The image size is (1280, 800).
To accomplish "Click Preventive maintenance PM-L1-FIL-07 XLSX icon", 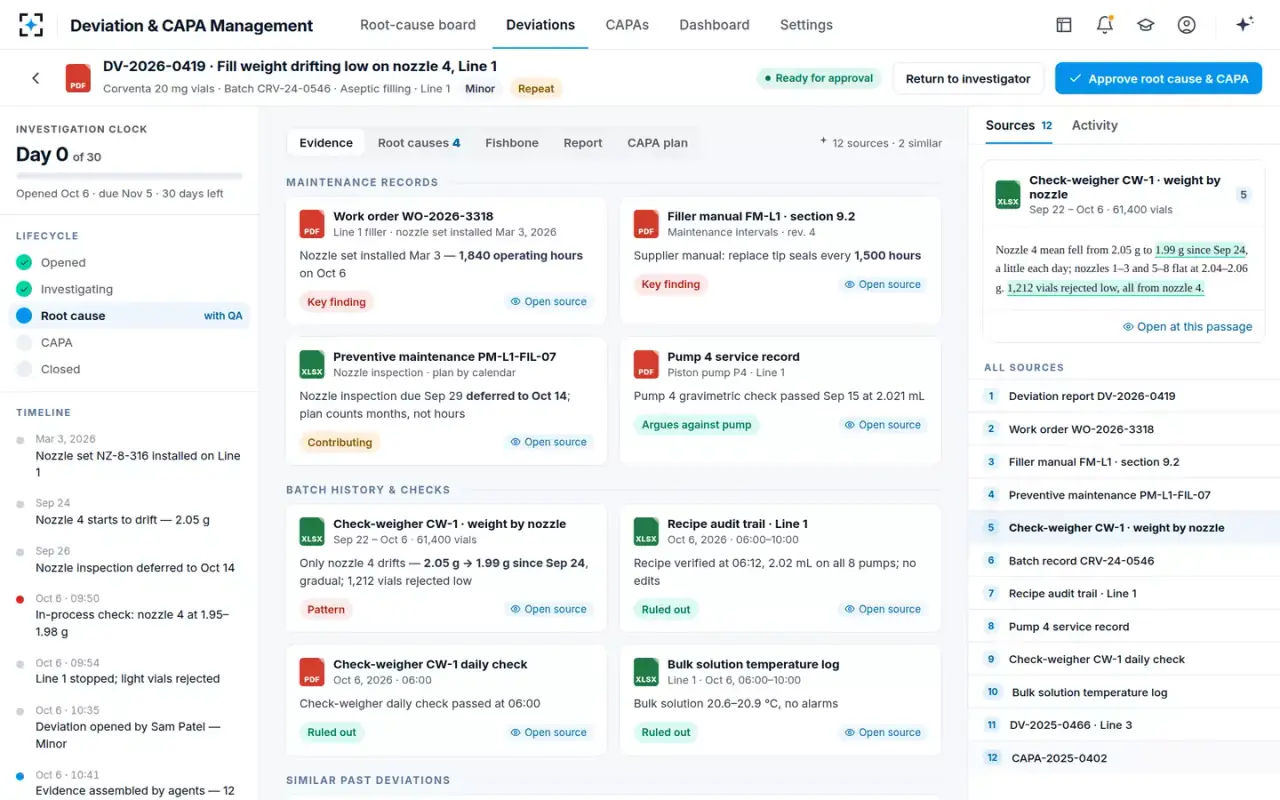I will pyautogui.click(x=312, y=363).
